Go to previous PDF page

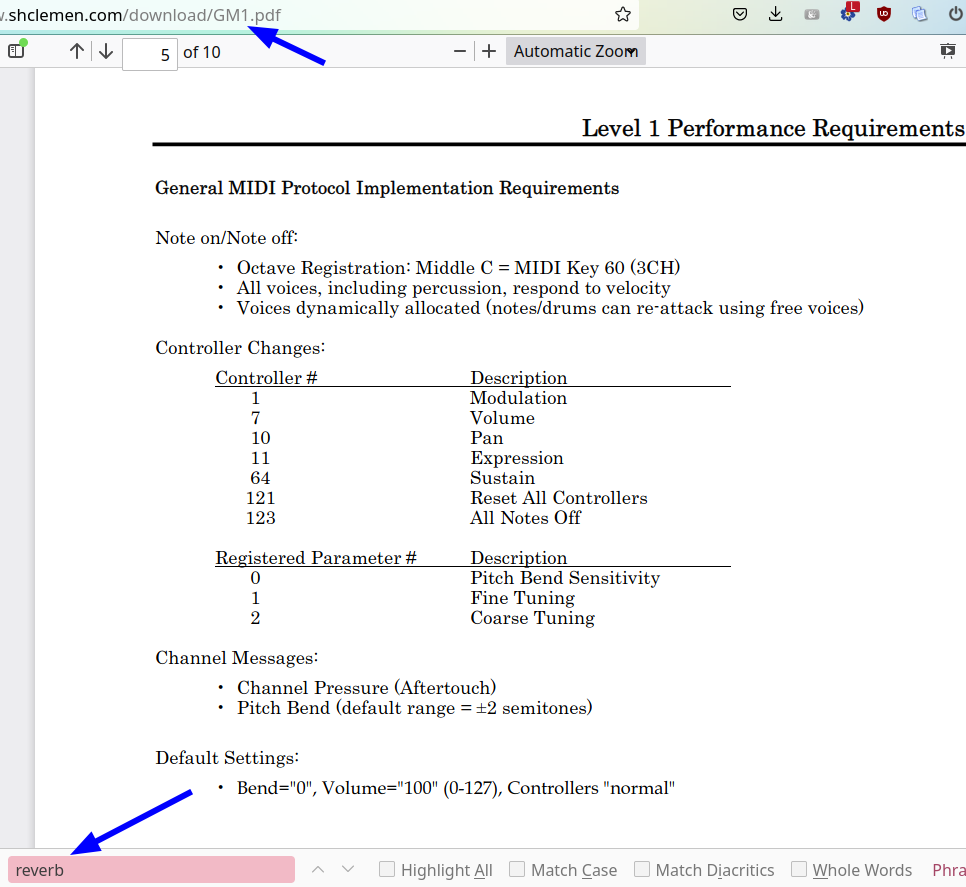coord(77,51)
